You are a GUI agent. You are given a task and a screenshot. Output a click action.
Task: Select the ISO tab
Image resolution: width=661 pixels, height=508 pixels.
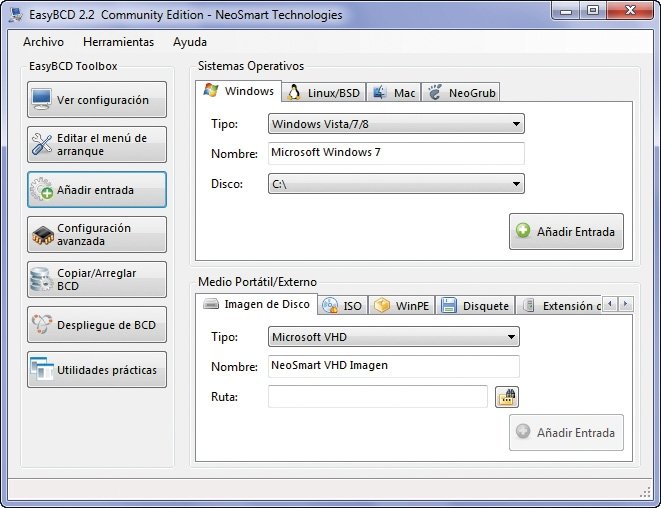pos(342,305)
